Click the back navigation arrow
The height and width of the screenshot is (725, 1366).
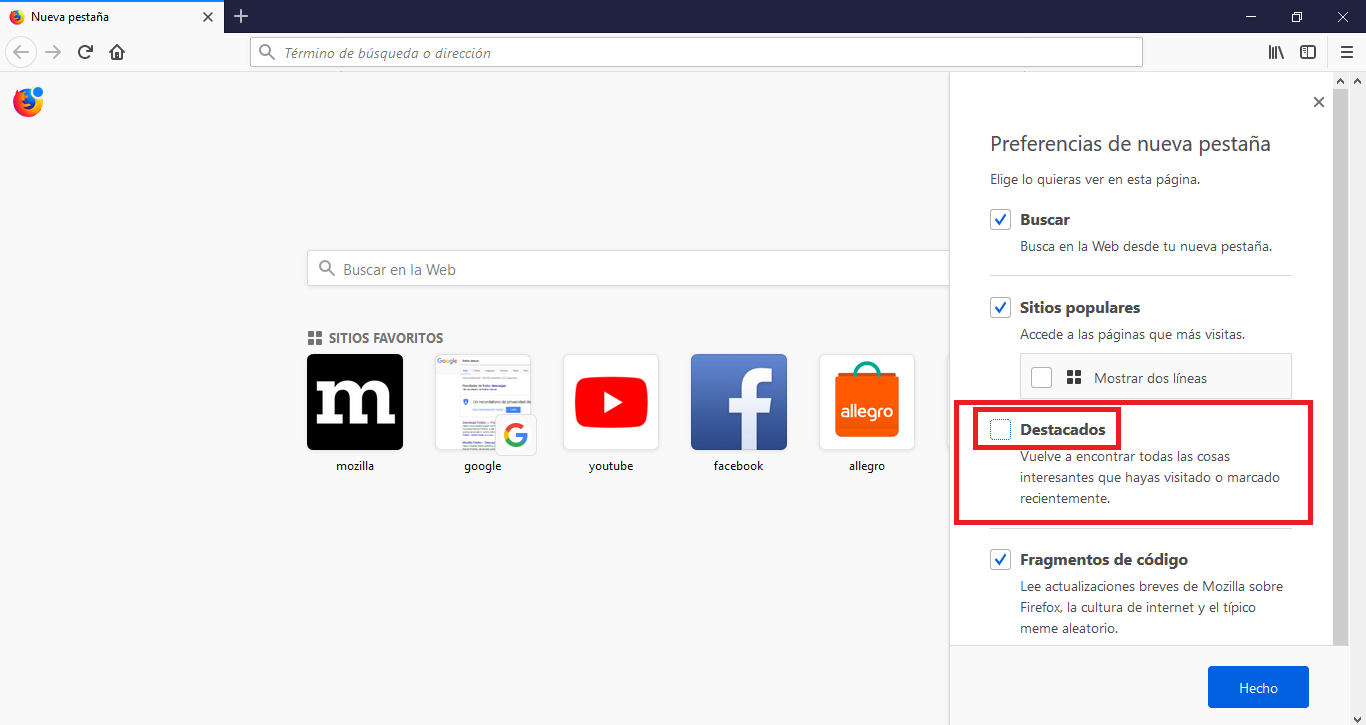point(22,52)
